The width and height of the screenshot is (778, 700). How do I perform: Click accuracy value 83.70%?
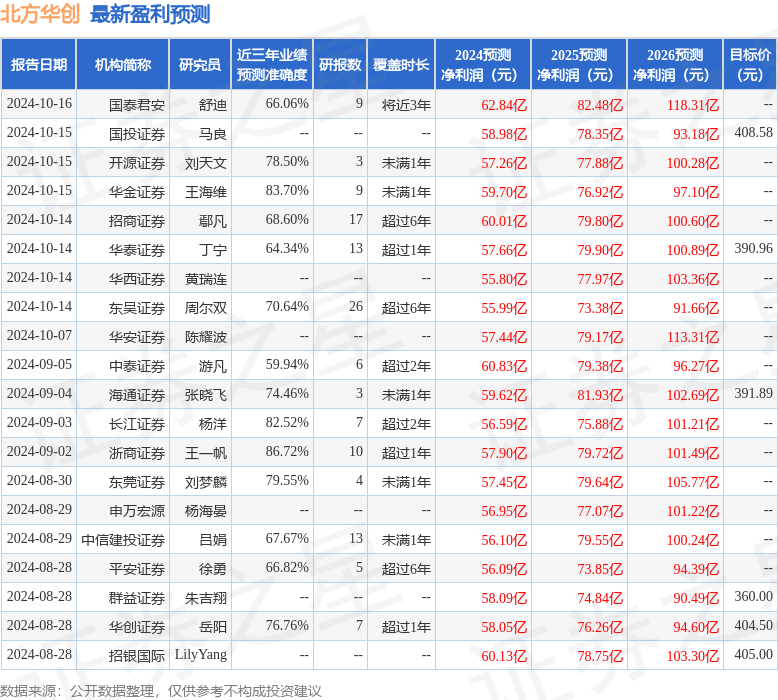[x=287, y=191]
